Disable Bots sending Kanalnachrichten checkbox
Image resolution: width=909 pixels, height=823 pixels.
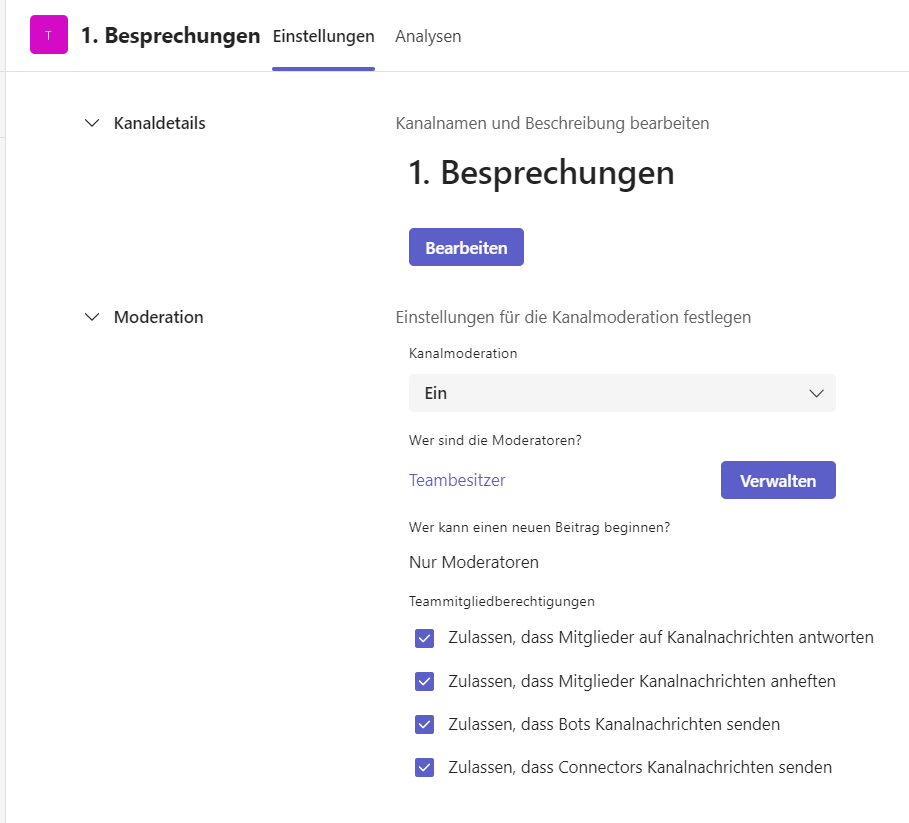click(425, 724)
